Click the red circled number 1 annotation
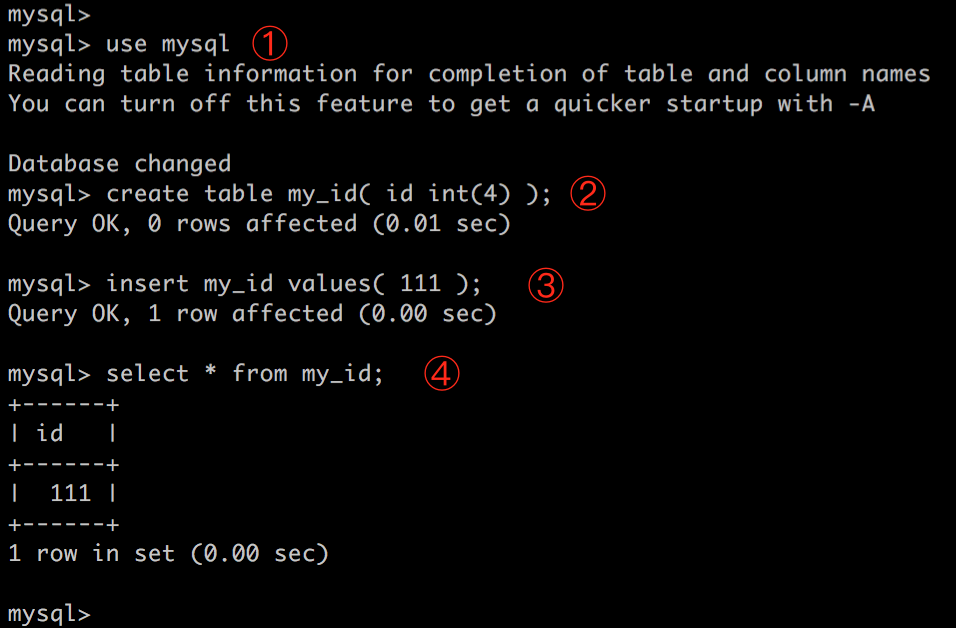 pyautogui.click(x=269, y=43)
